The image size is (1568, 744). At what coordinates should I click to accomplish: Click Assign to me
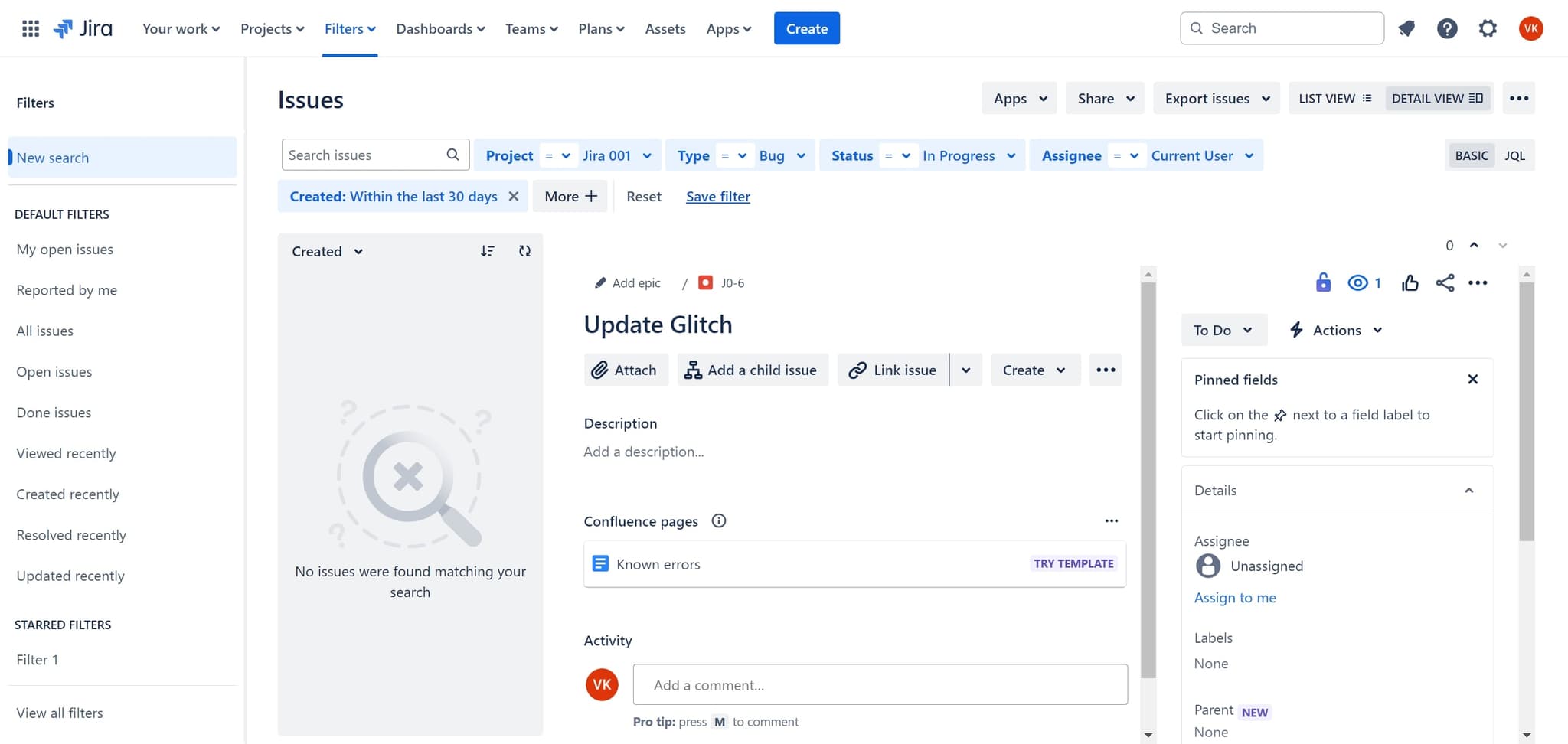point(1235,598)
